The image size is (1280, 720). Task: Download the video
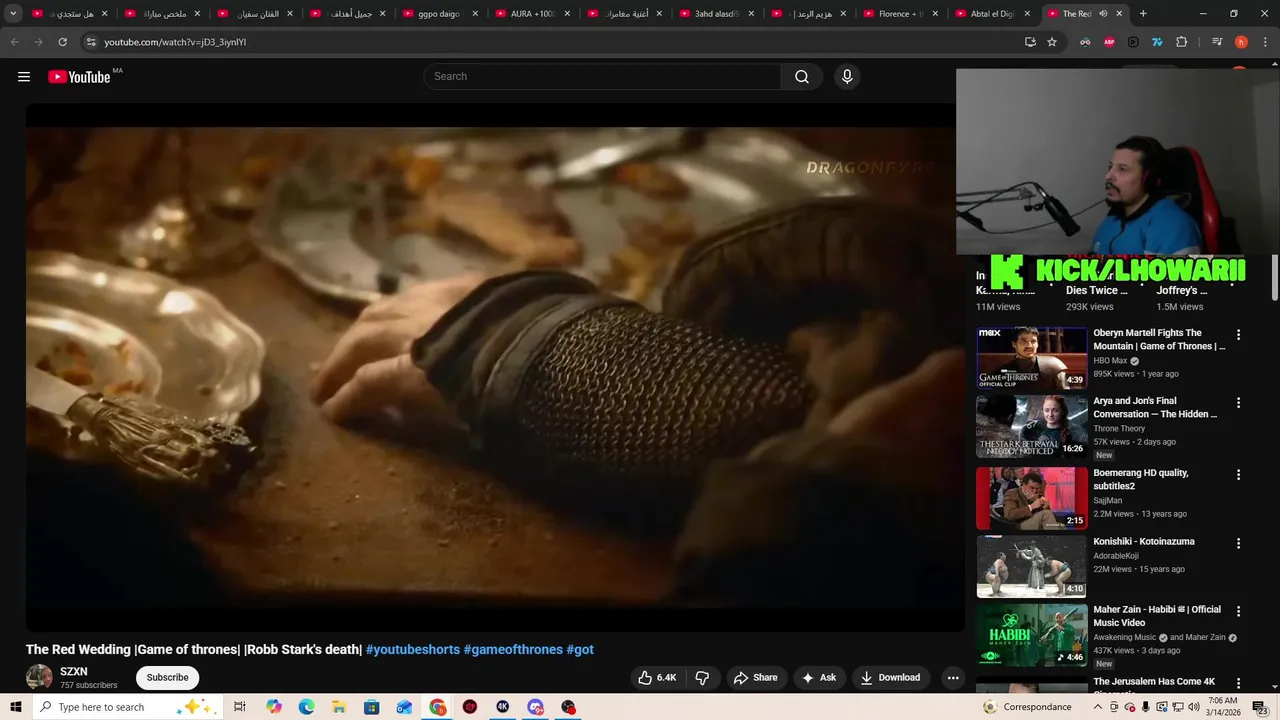click(x=890, y=677)
